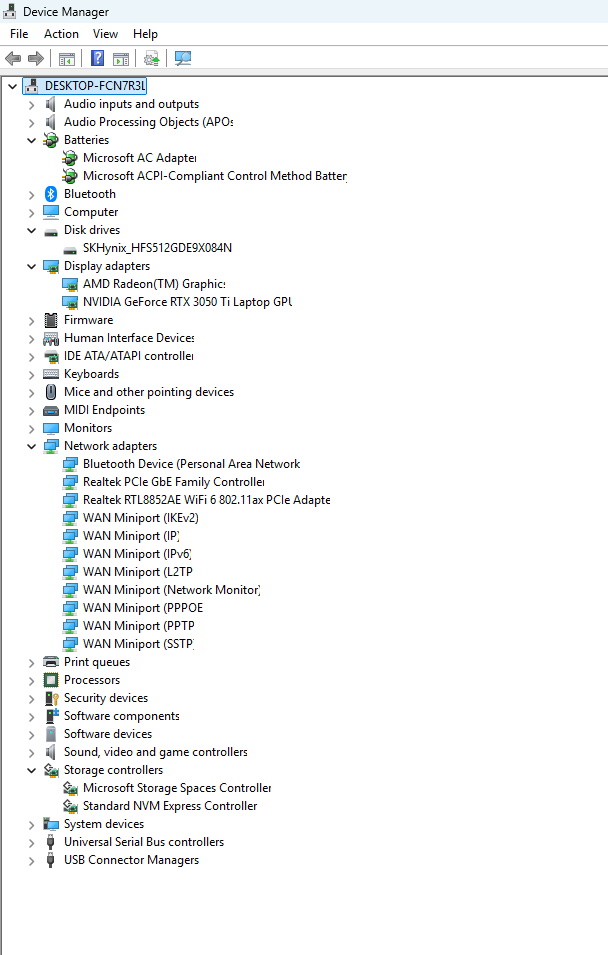Open the View menu
The image size is (608, 955).
105,34
